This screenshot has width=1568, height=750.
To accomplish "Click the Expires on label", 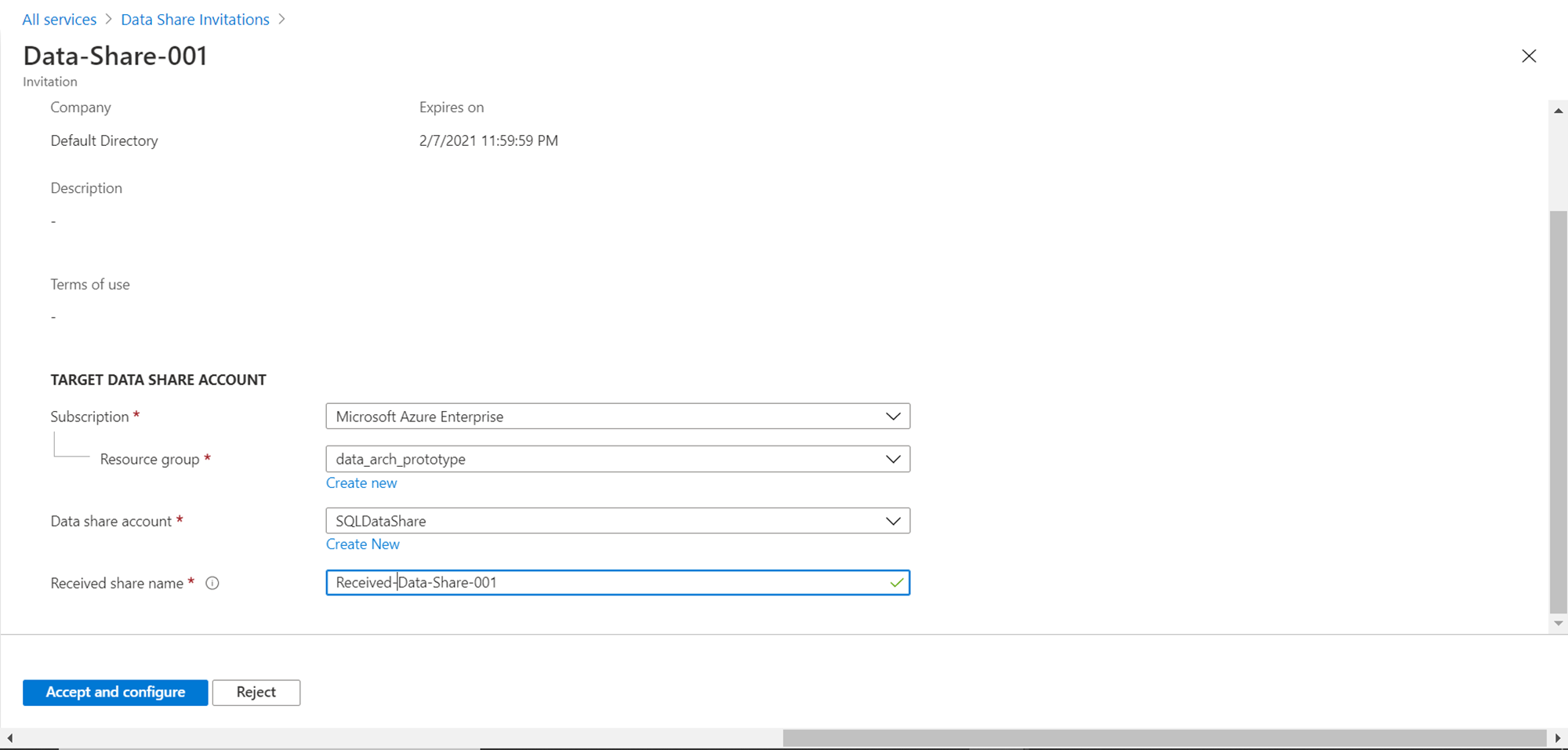I will pyautogui.click(x=452, y=107).
